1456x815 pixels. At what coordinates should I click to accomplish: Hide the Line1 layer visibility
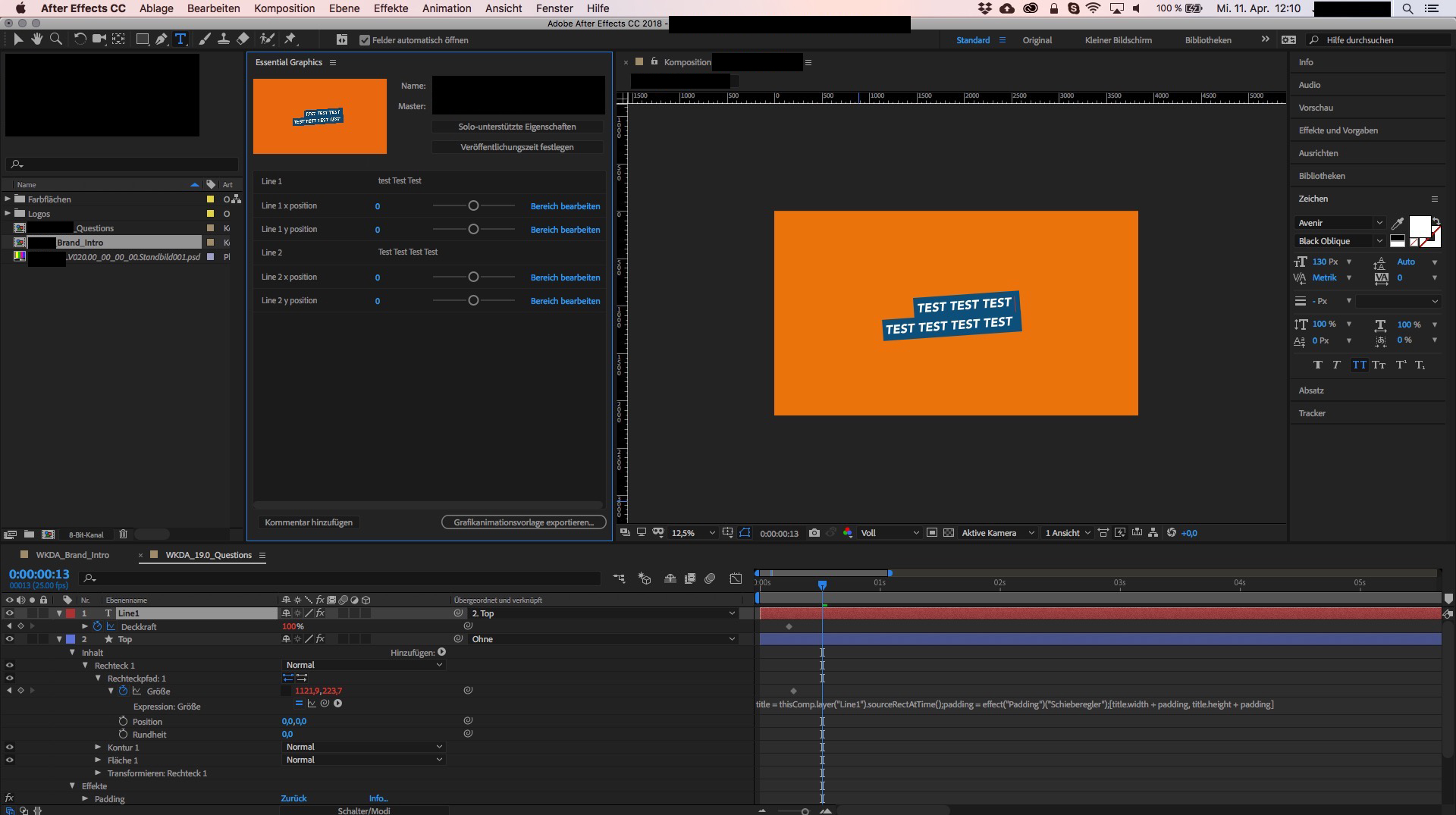[9, 613]
